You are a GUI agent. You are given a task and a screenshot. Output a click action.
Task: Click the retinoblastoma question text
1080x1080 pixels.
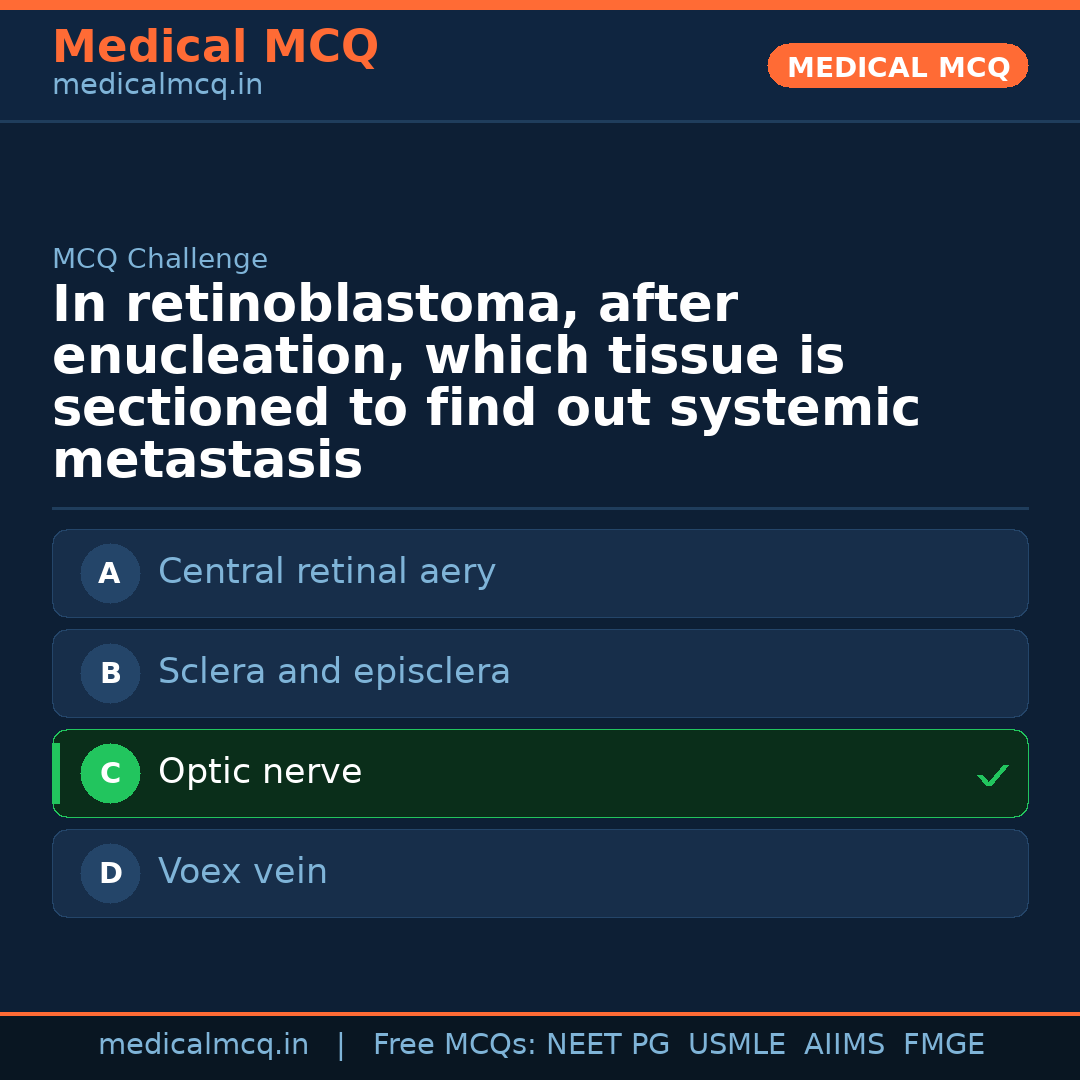click(x=486, y=383)
